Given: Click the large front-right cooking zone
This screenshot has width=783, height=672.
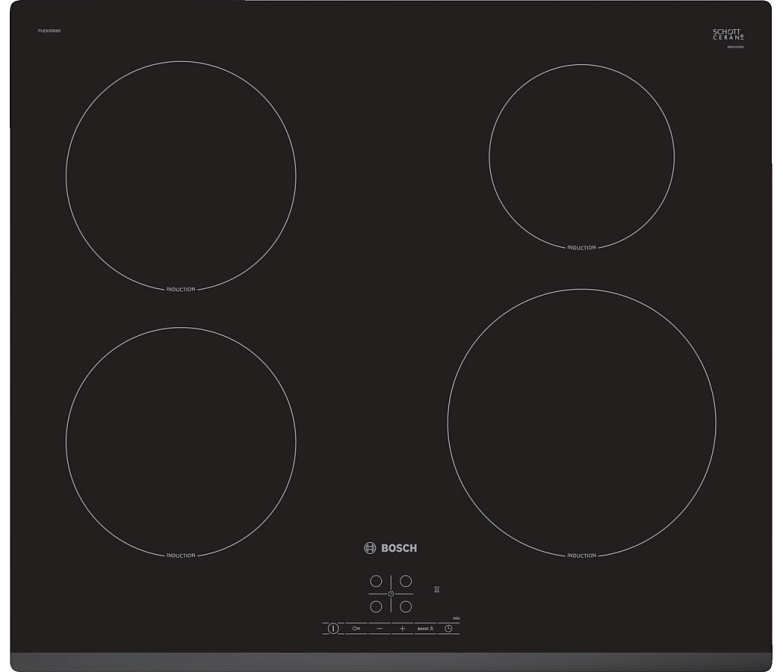Looking at the screenshot, I should 581,422.
